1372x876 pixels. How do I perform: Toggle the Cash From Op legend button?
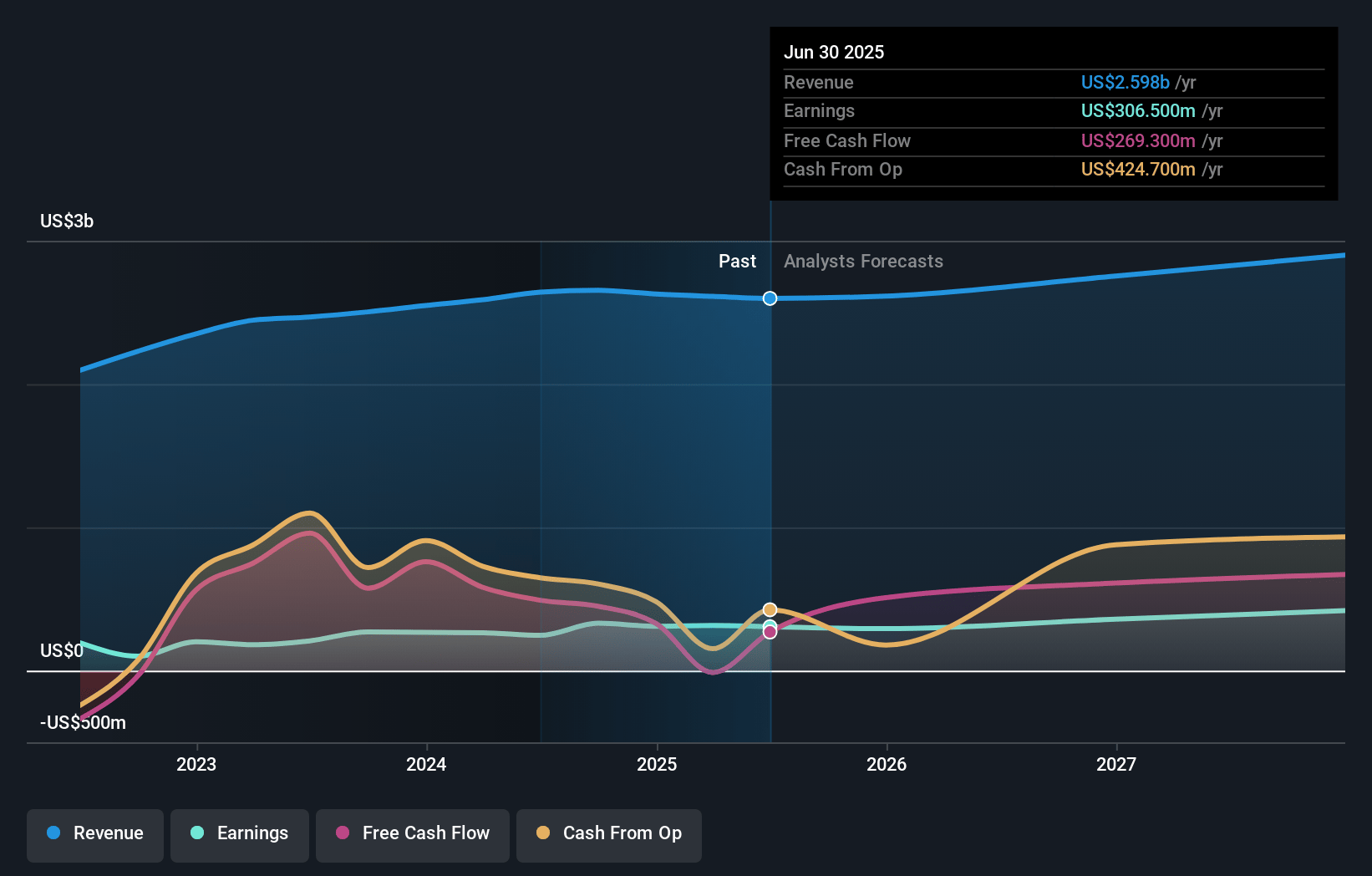[609, 835]
